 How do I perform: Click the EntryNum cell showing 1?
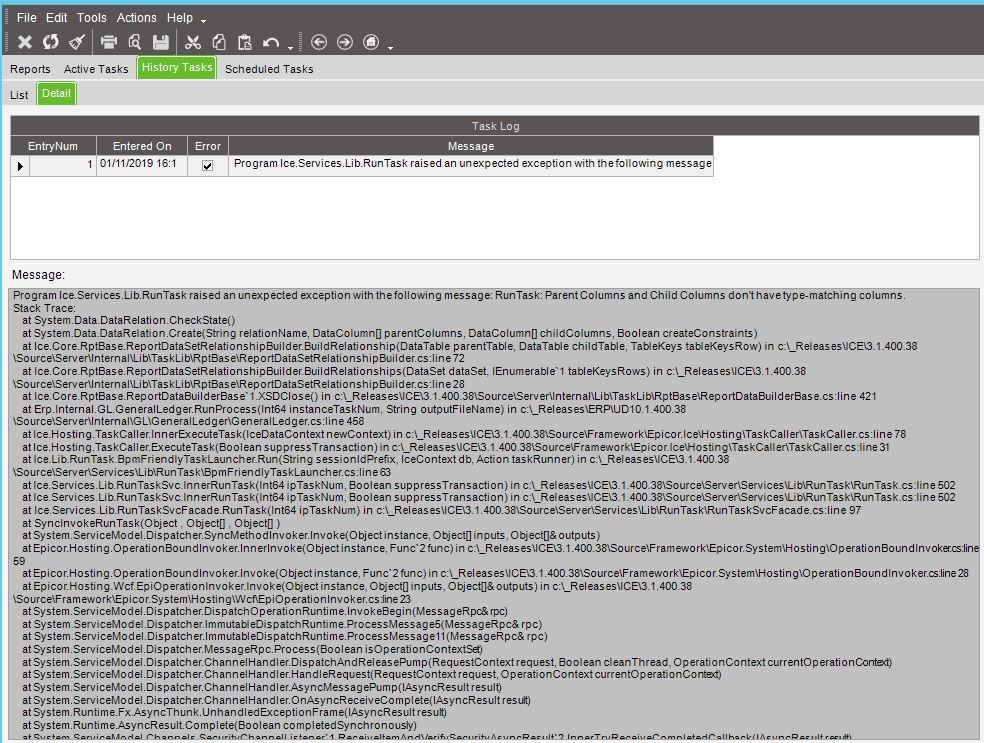63,165
